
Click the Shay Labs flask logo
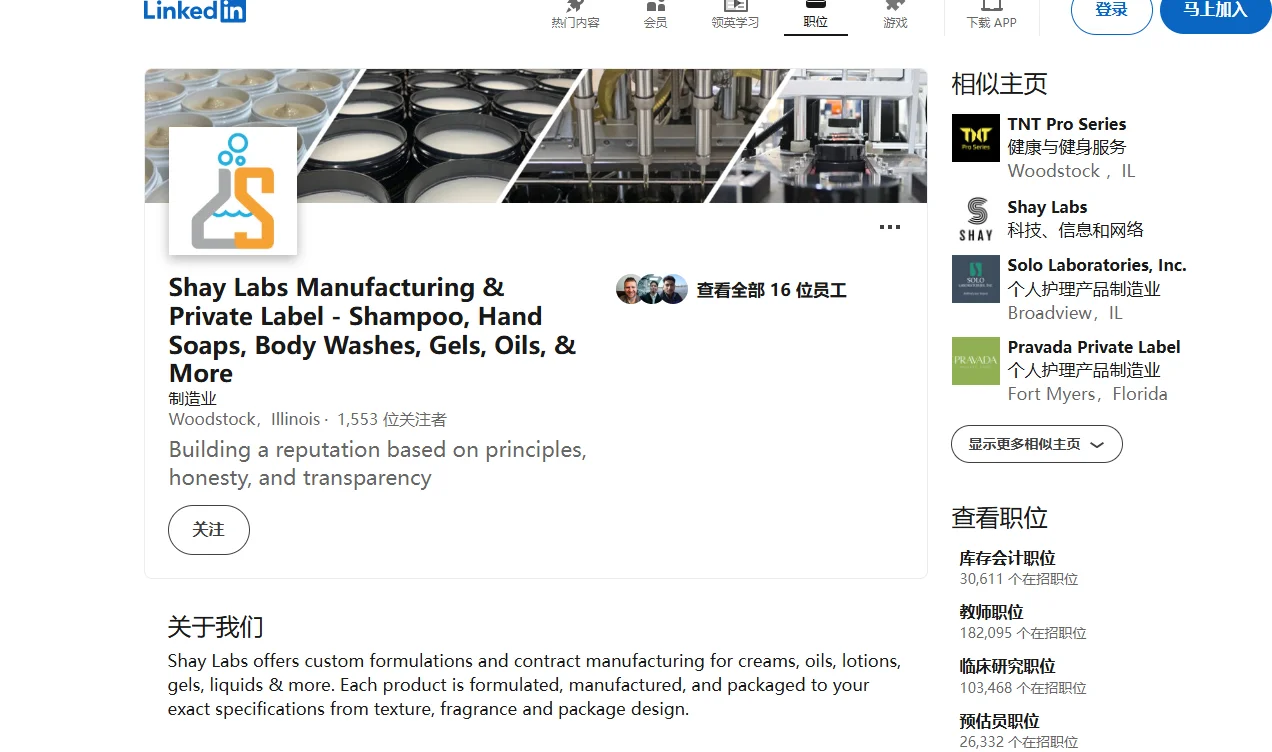233,191
